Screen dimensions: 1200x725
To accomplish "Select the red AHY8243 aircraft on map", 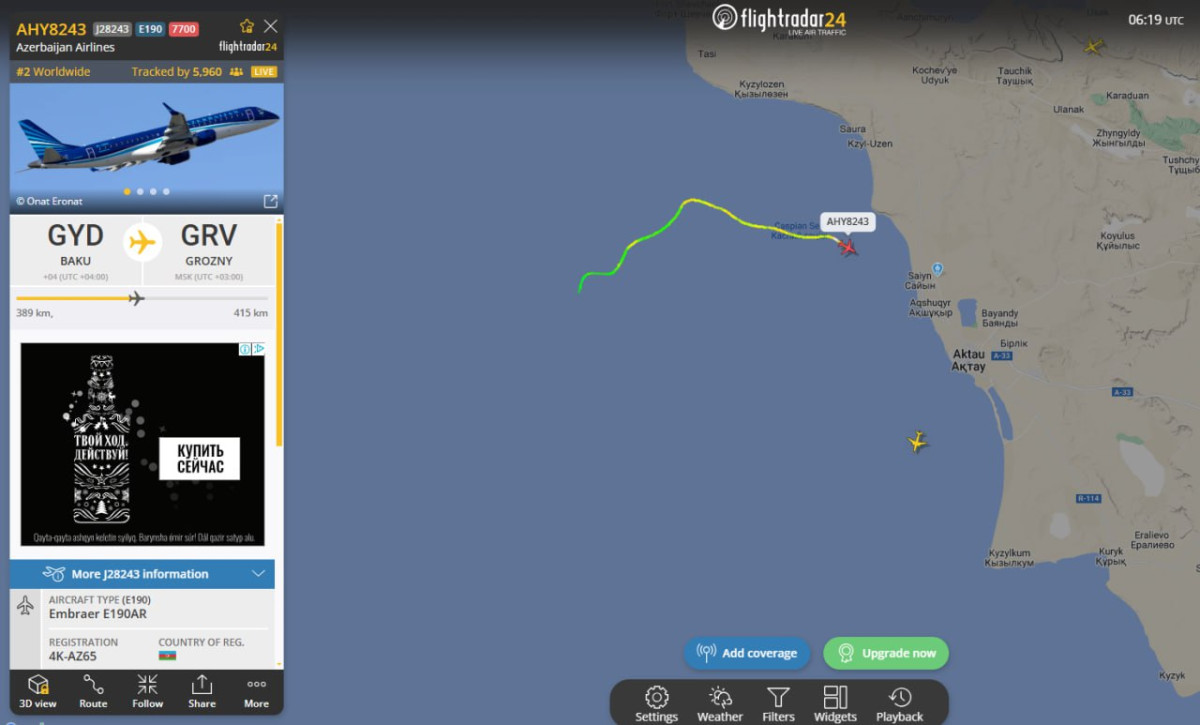I will (848, 246).
